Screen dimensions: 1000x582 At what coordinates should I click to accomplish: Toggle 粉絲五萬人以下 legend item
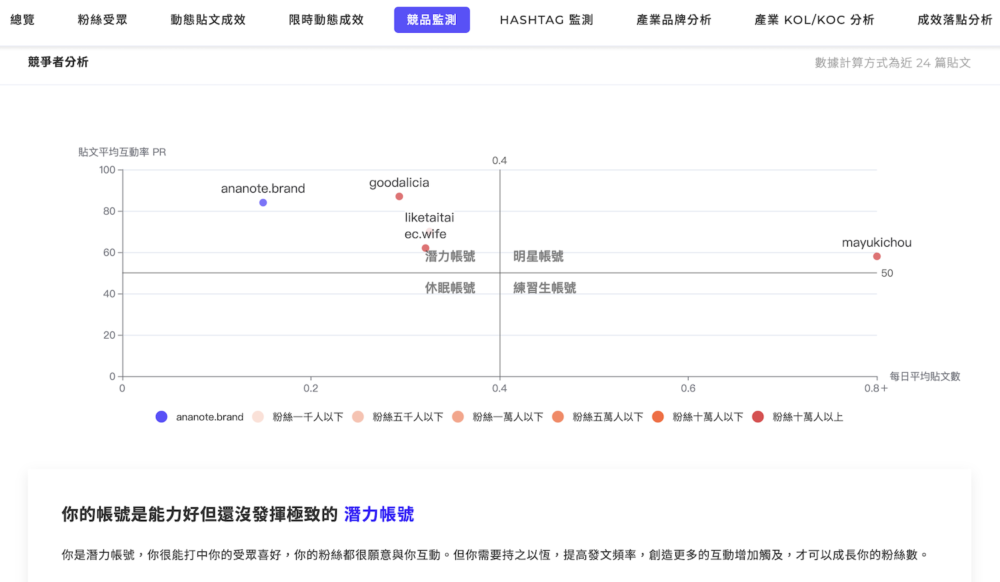598,417
